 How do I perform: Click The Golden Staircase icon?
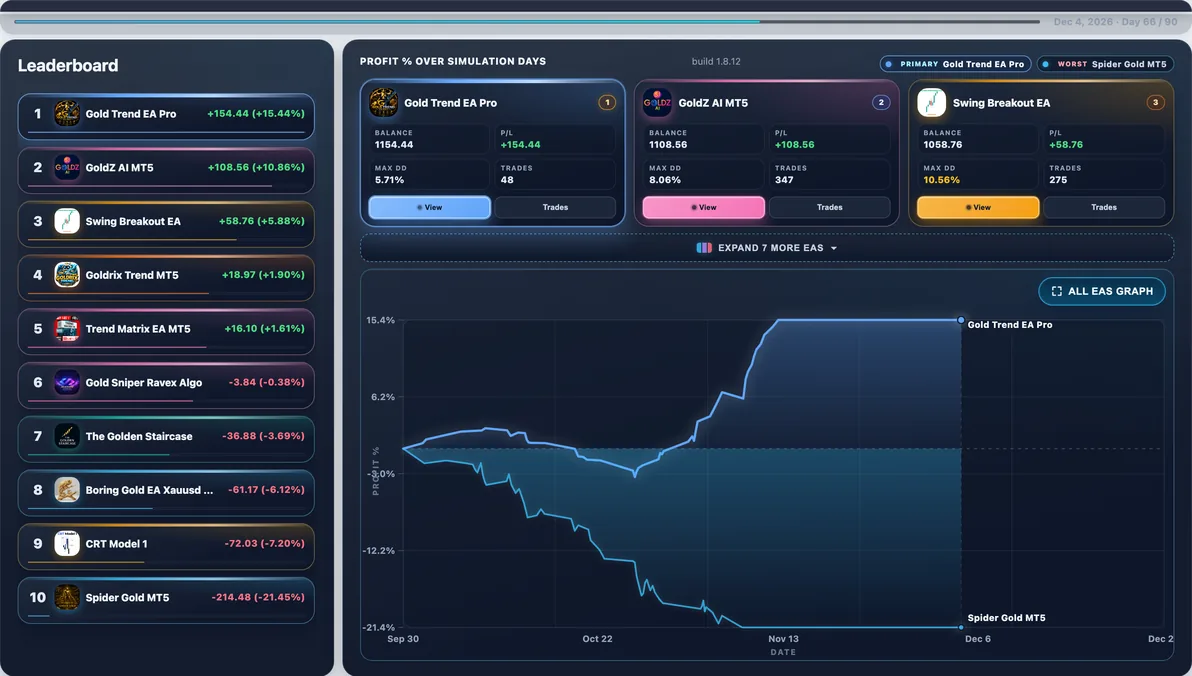pos(67,436)
